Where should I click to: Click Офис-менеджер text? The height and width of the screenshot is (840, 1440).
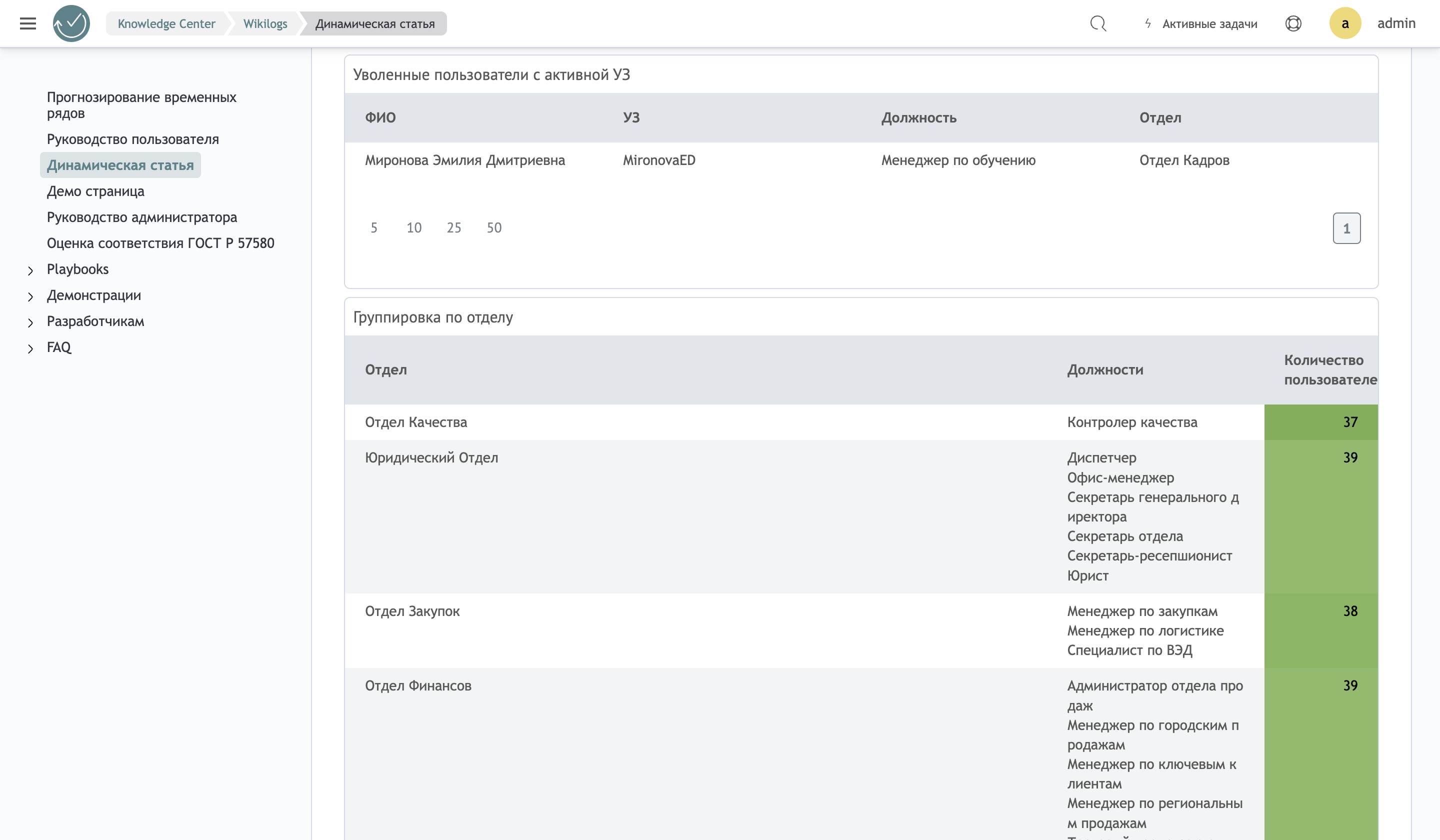[1120, 477]
